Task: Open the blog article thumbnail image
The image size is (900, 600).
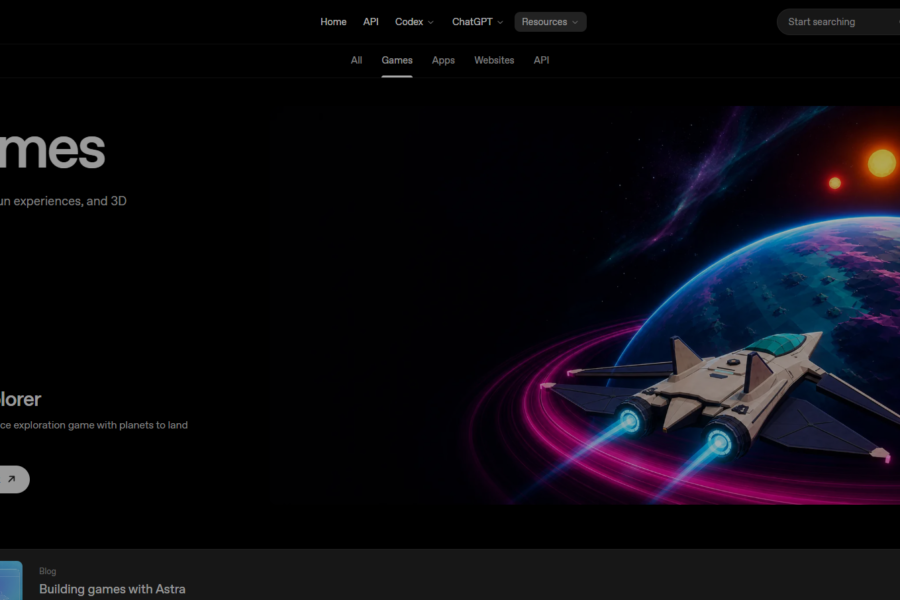Action: coord(11,580)
